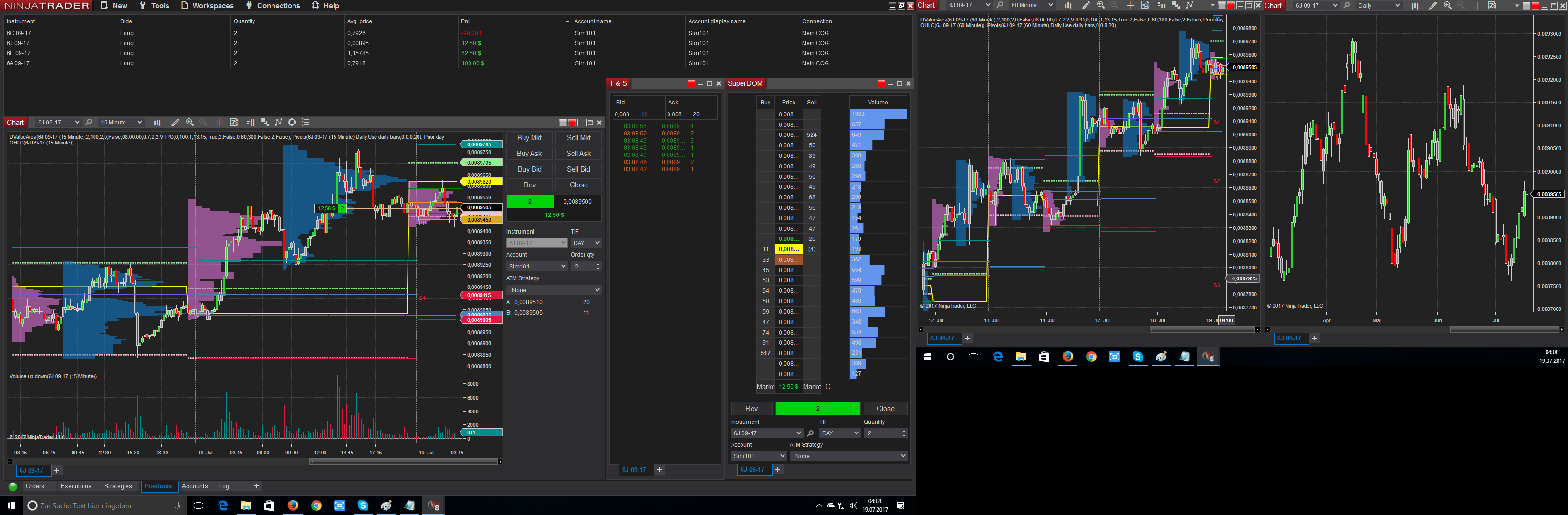Screen dimensions: 1568x515
Task: Click red link button in T&S title bar
Action: (x=691, y=83)
